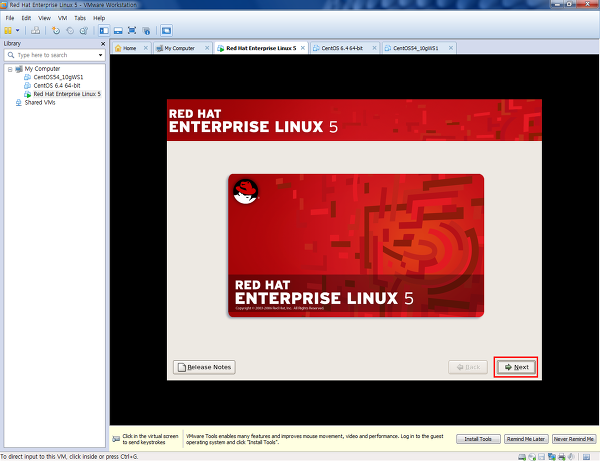
Task: Click the Revert to snapshot icon
Action: (70, 31)
